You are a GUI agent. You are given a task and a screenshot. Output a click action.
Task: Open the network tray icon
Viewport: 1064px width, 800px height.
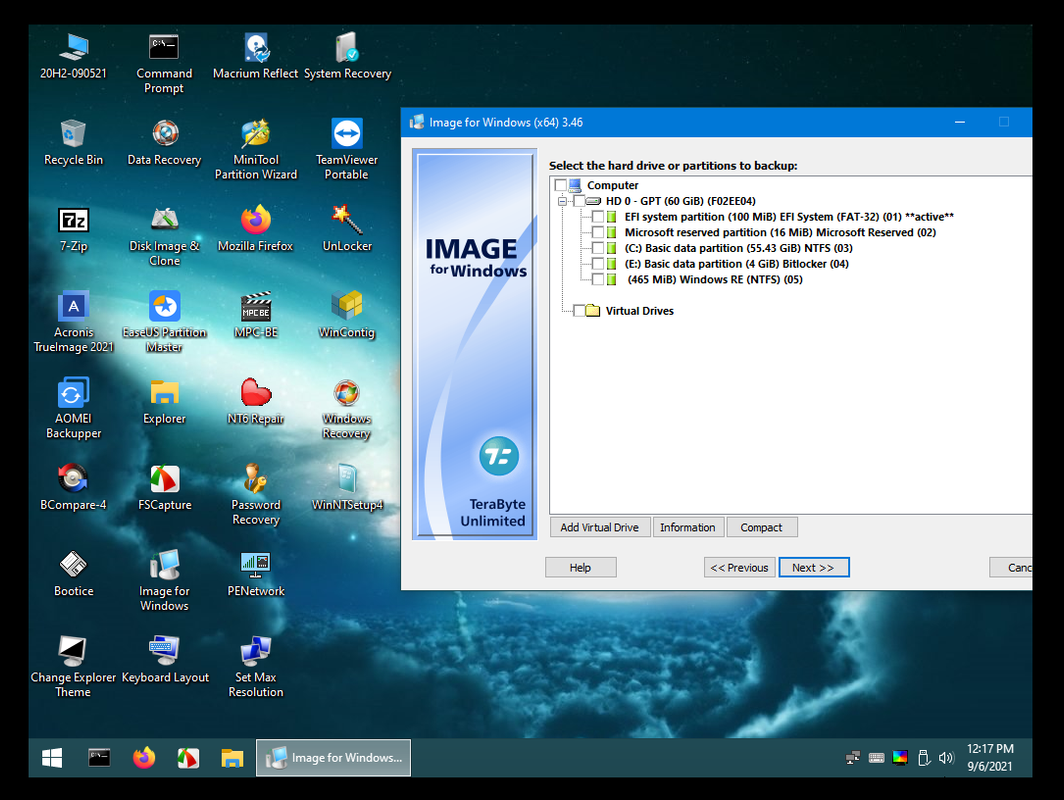point(853,758)
